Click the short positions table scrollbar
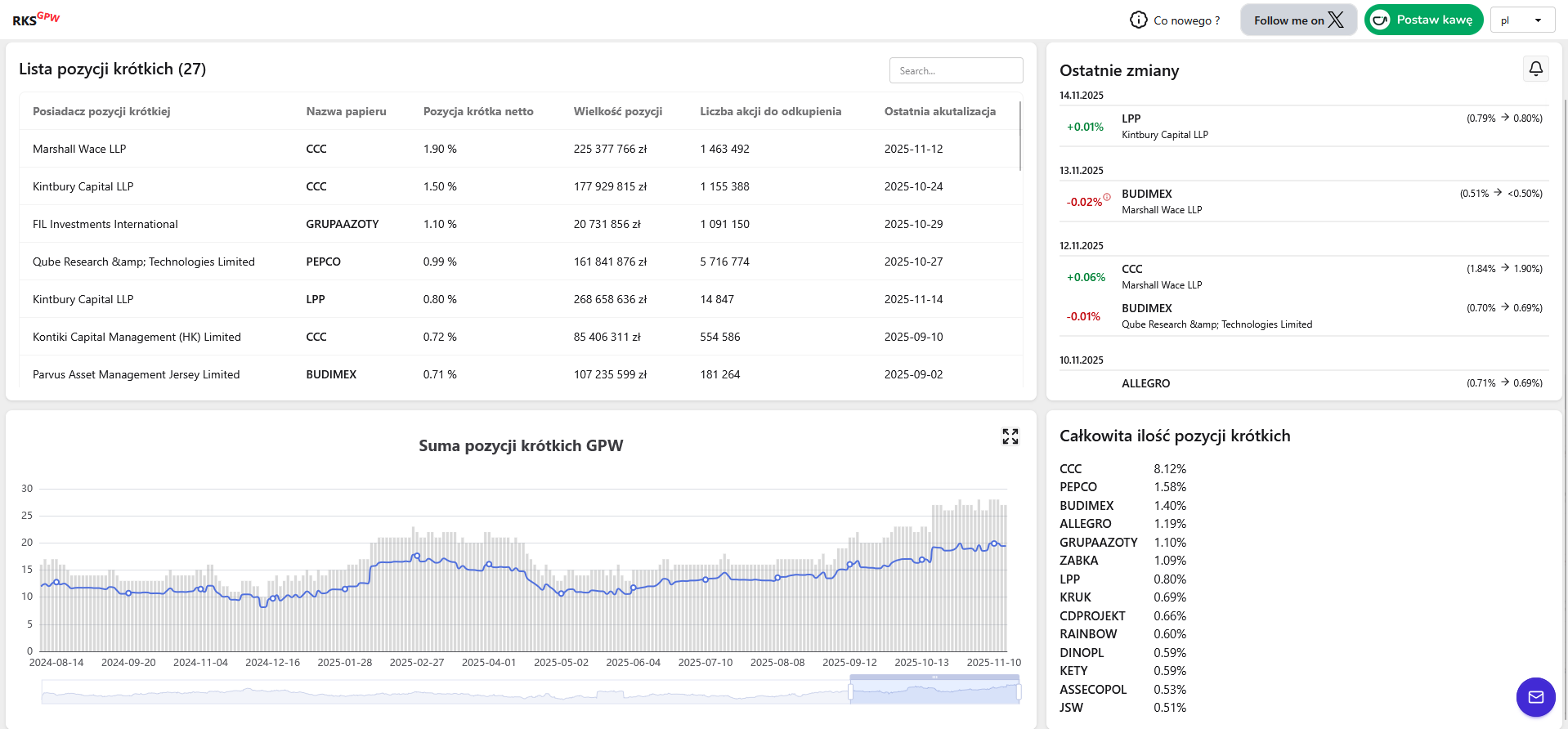 click(x=1020, y=136)
